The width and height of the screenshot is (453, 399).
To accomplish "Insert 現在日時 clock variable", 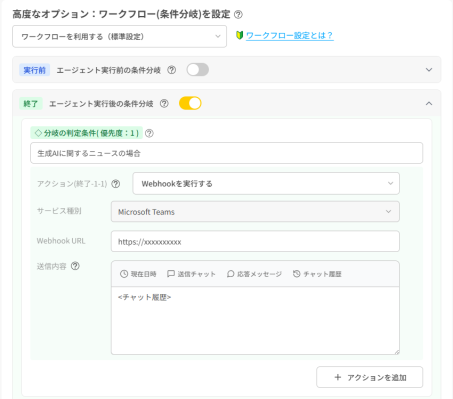I will tap(138, 274).
